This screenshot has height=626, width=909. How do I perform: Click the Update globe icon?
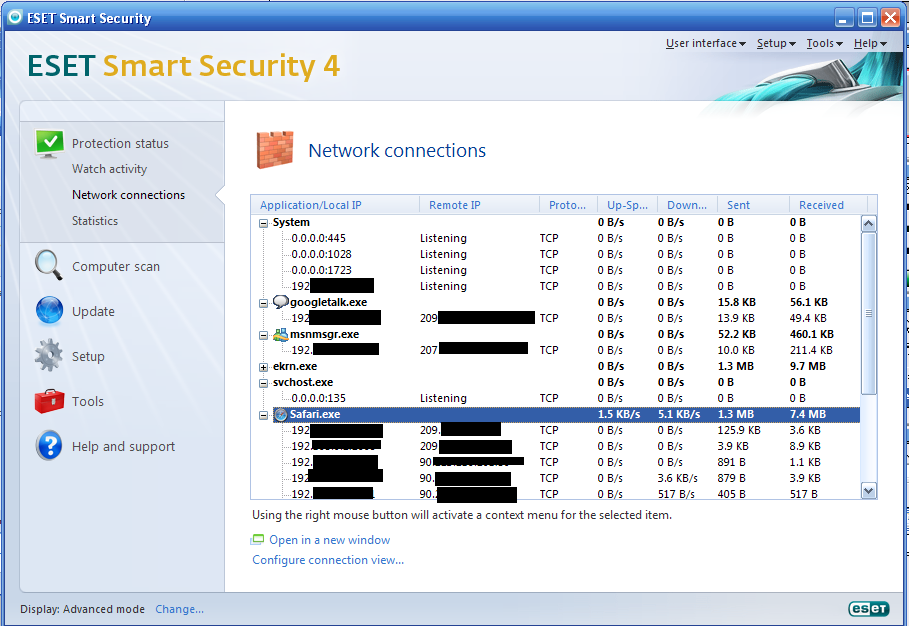49,311
